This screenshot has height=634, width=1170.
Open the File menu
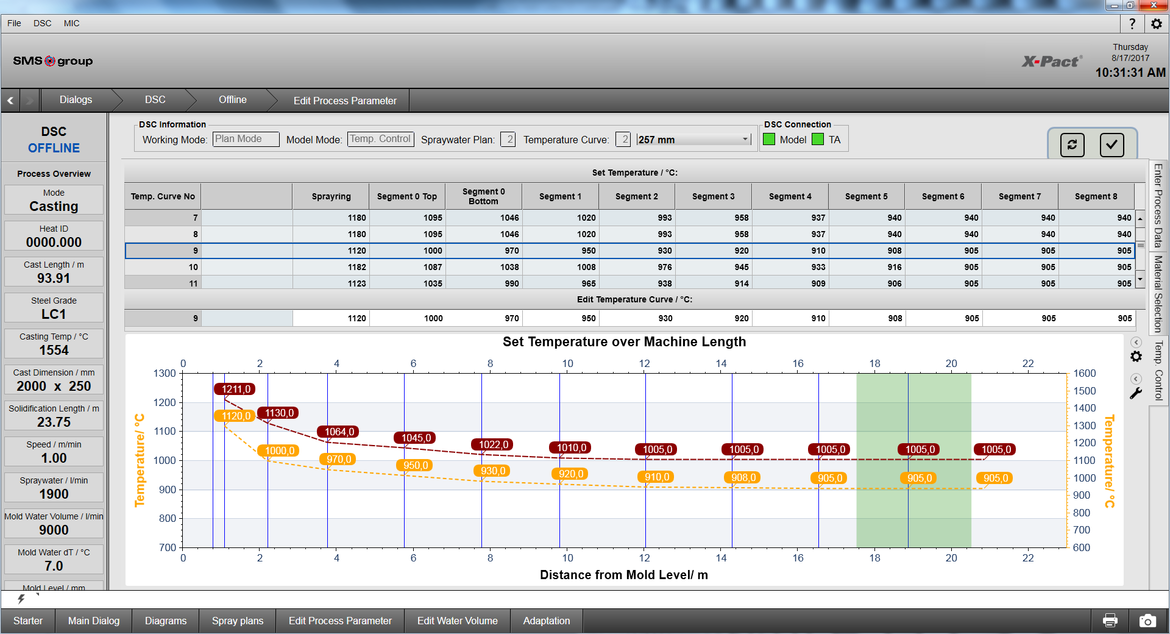pyautogui.click(x=14, y=23)
